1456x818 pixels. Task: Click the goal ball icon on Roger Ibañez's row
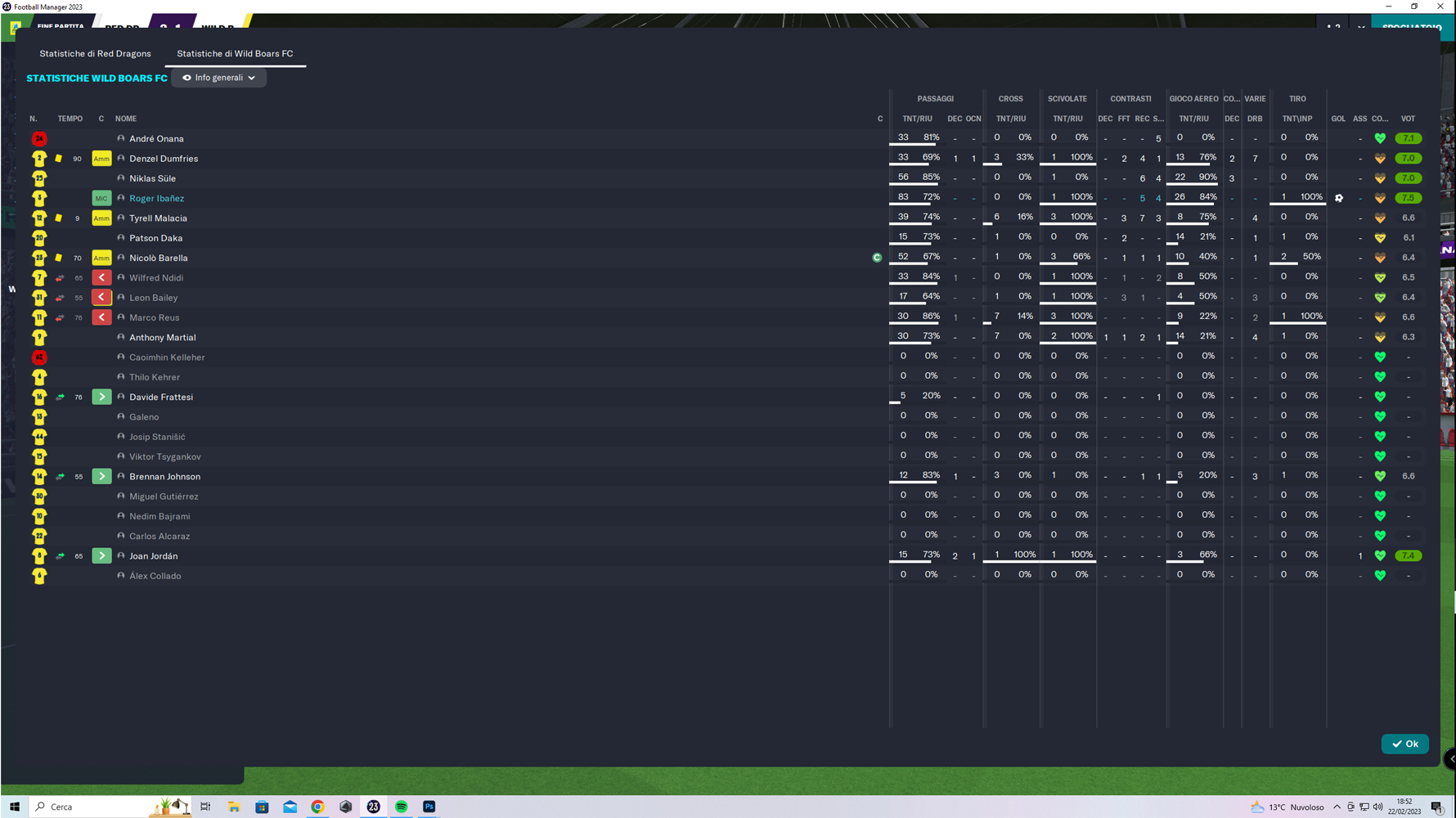coord(1339,198)
